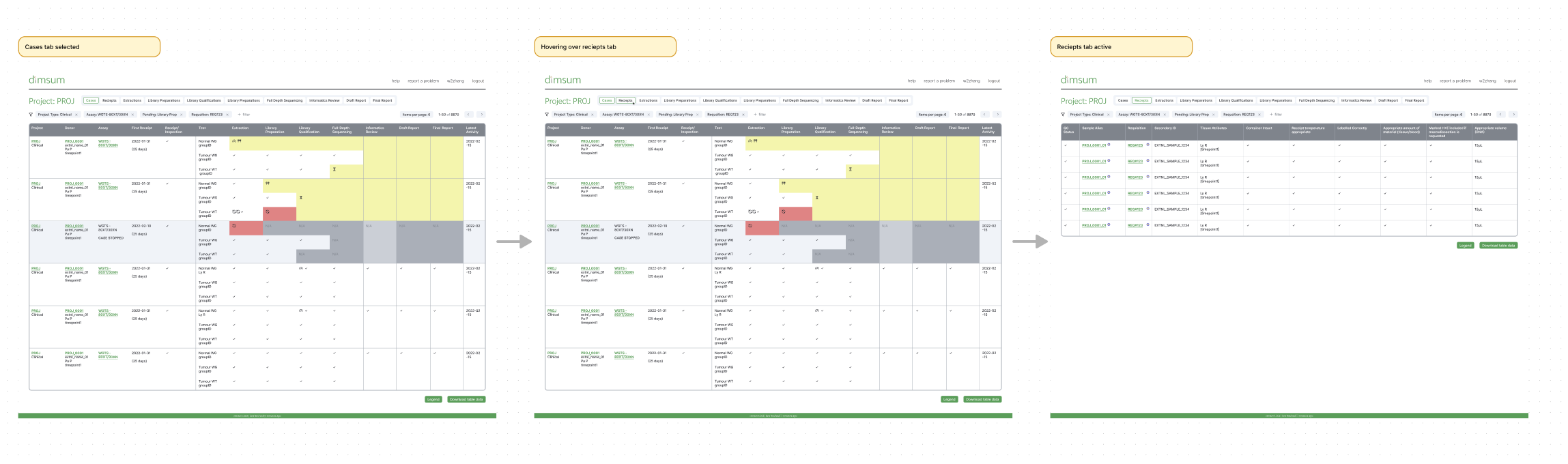The image size is (1568, 464).
Task: Remove the Pending: Library Prep filter in the Reciepts-active screen
Action: (1214, 115)
